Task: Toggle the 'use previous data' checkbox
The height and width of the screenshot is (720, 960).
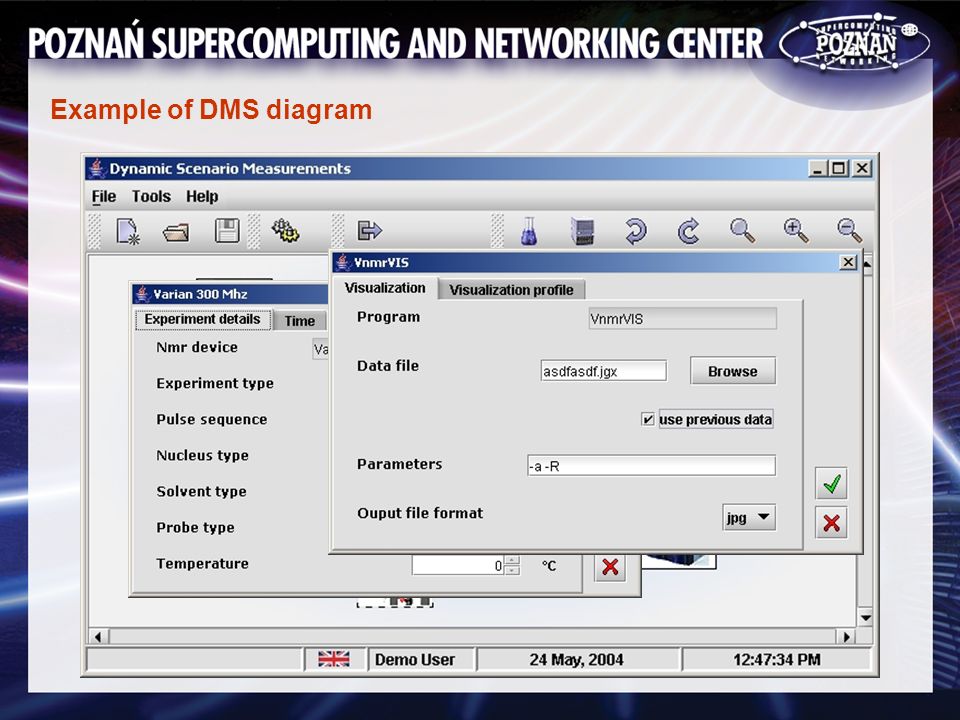Action: (x=647, y=419)
